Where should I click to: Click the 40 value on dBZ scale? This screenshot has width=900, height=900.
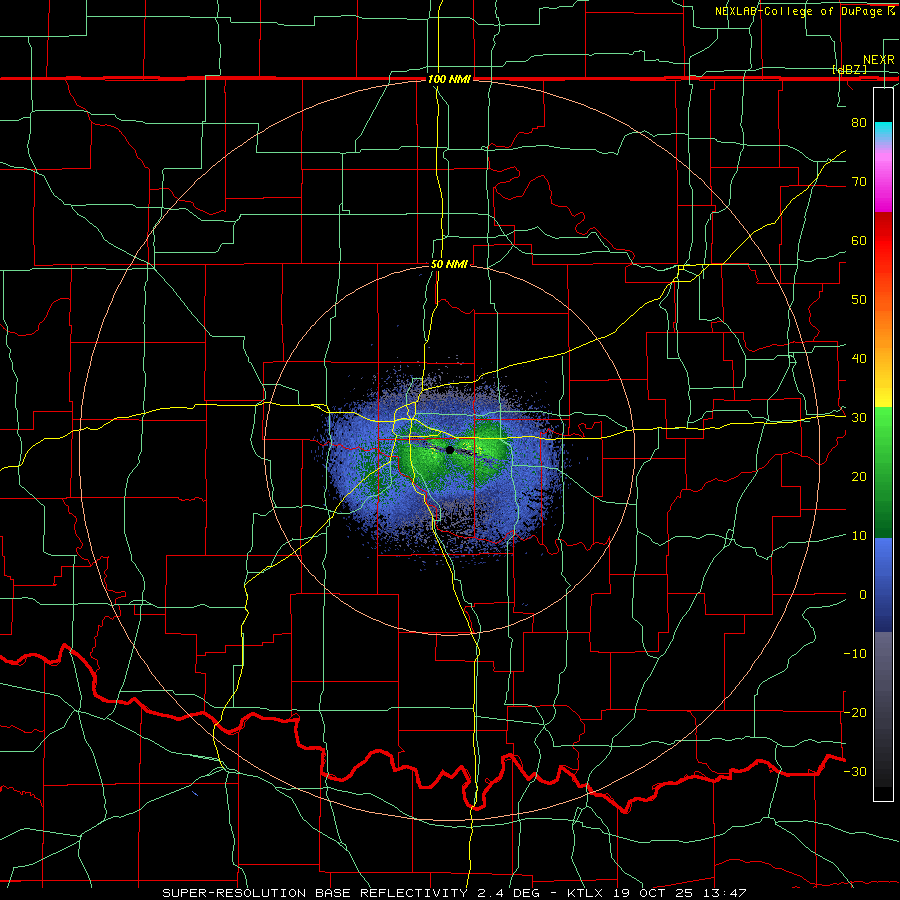(x=859, y=359)
